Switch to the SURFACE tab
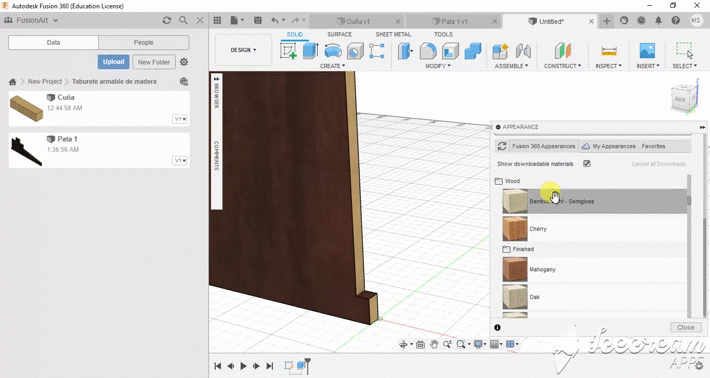Viewport: 710px width, 378px height. coord(339,34)
